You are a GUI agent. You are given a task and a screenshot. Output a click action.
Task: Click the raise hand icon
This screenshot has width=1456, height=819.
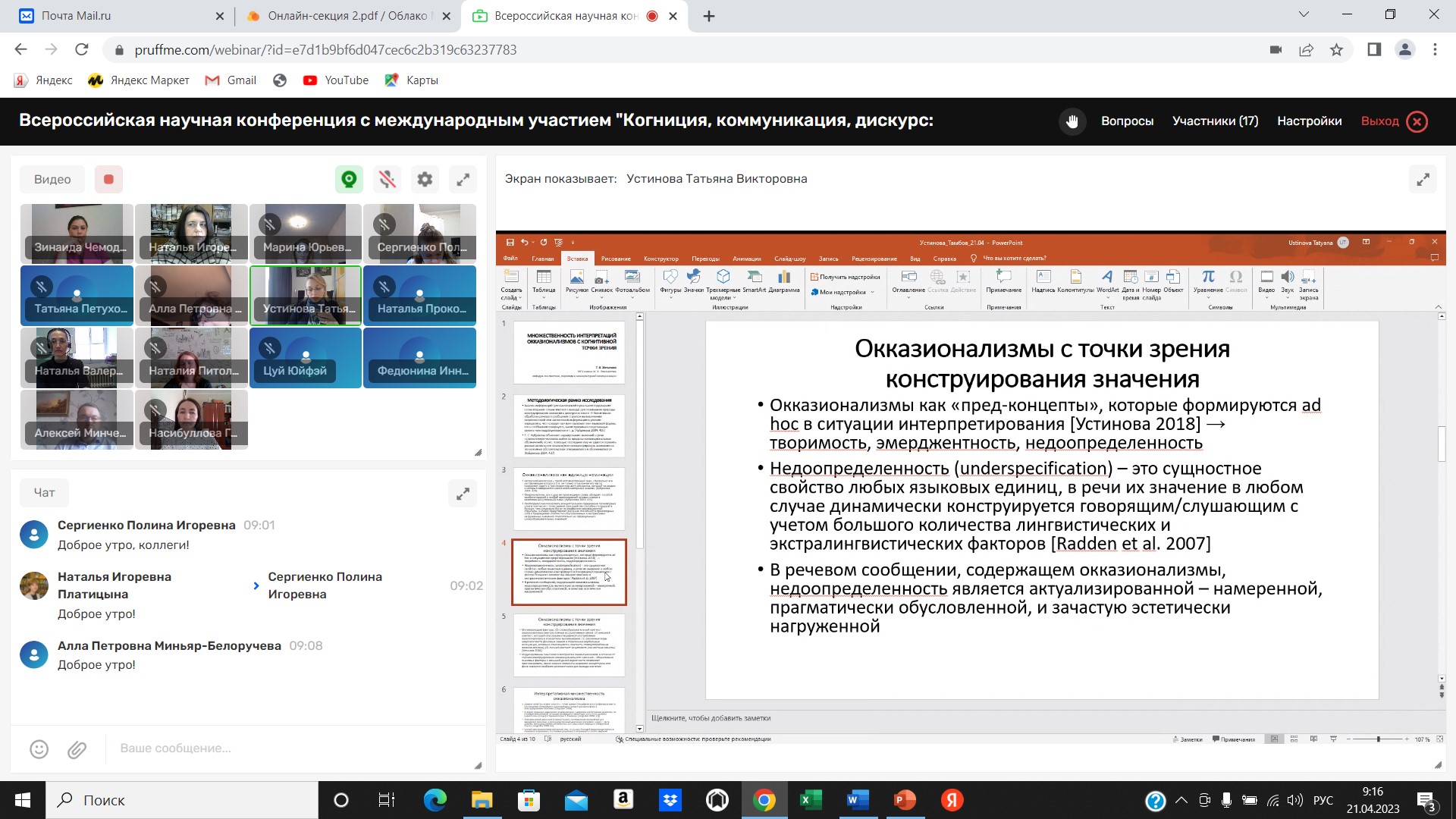(x=1072, y=121)
